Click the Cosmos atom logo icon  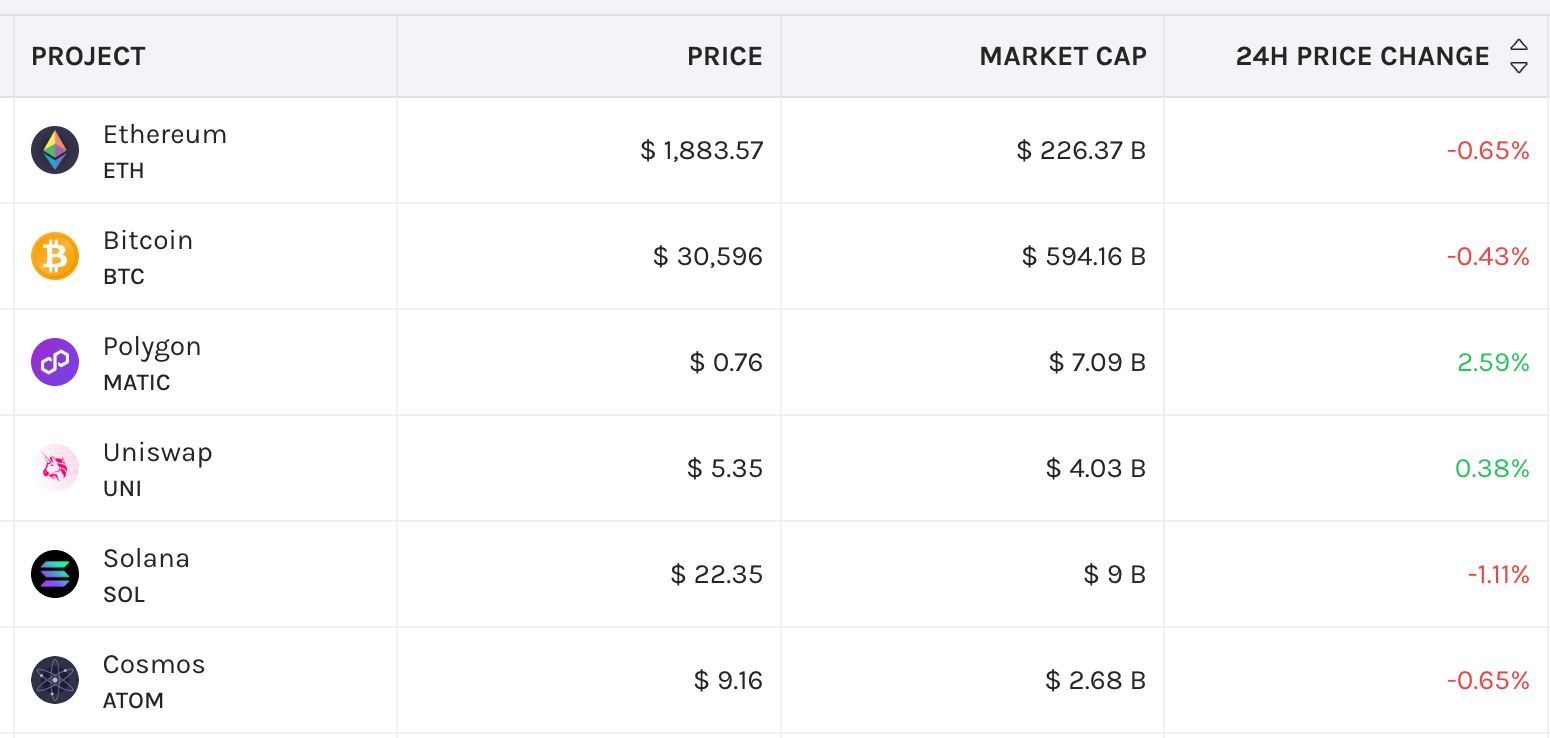[x=55, y=681]
